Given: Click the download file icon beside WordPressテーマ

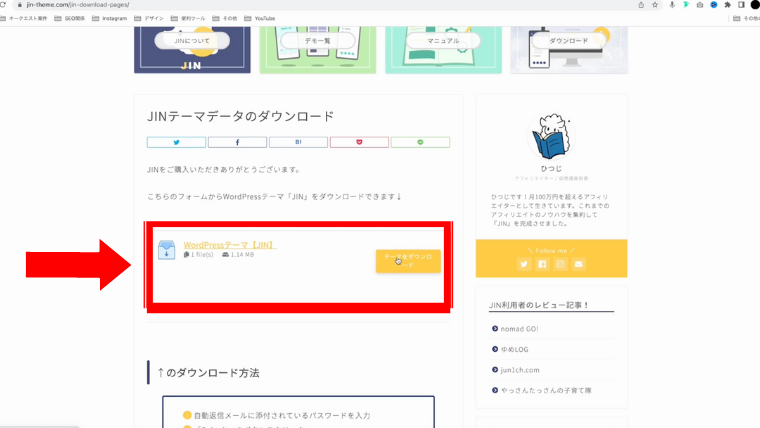Looking at the screenshot, I should 166,250.
